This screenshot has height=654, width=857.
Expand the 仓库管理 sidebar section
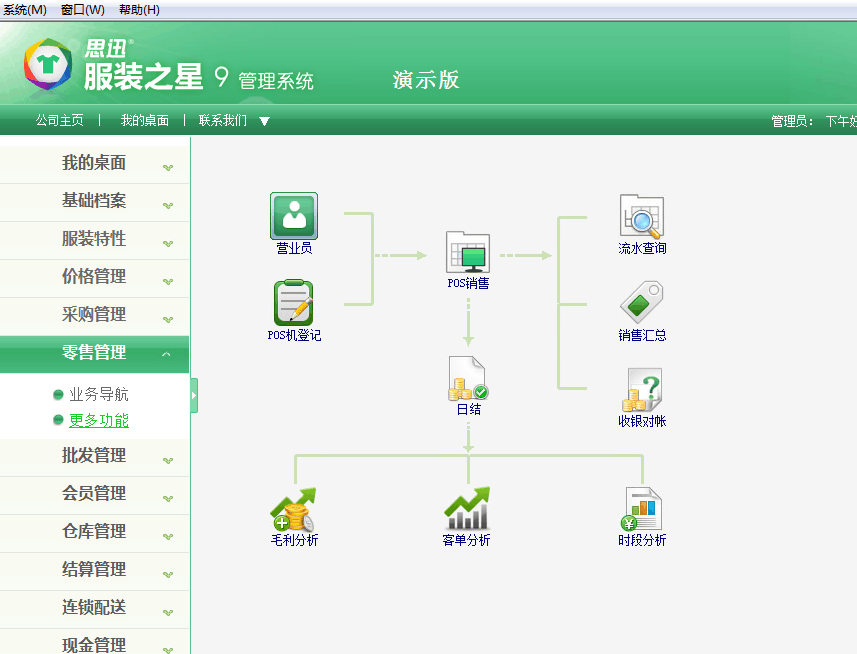(95, 532)
